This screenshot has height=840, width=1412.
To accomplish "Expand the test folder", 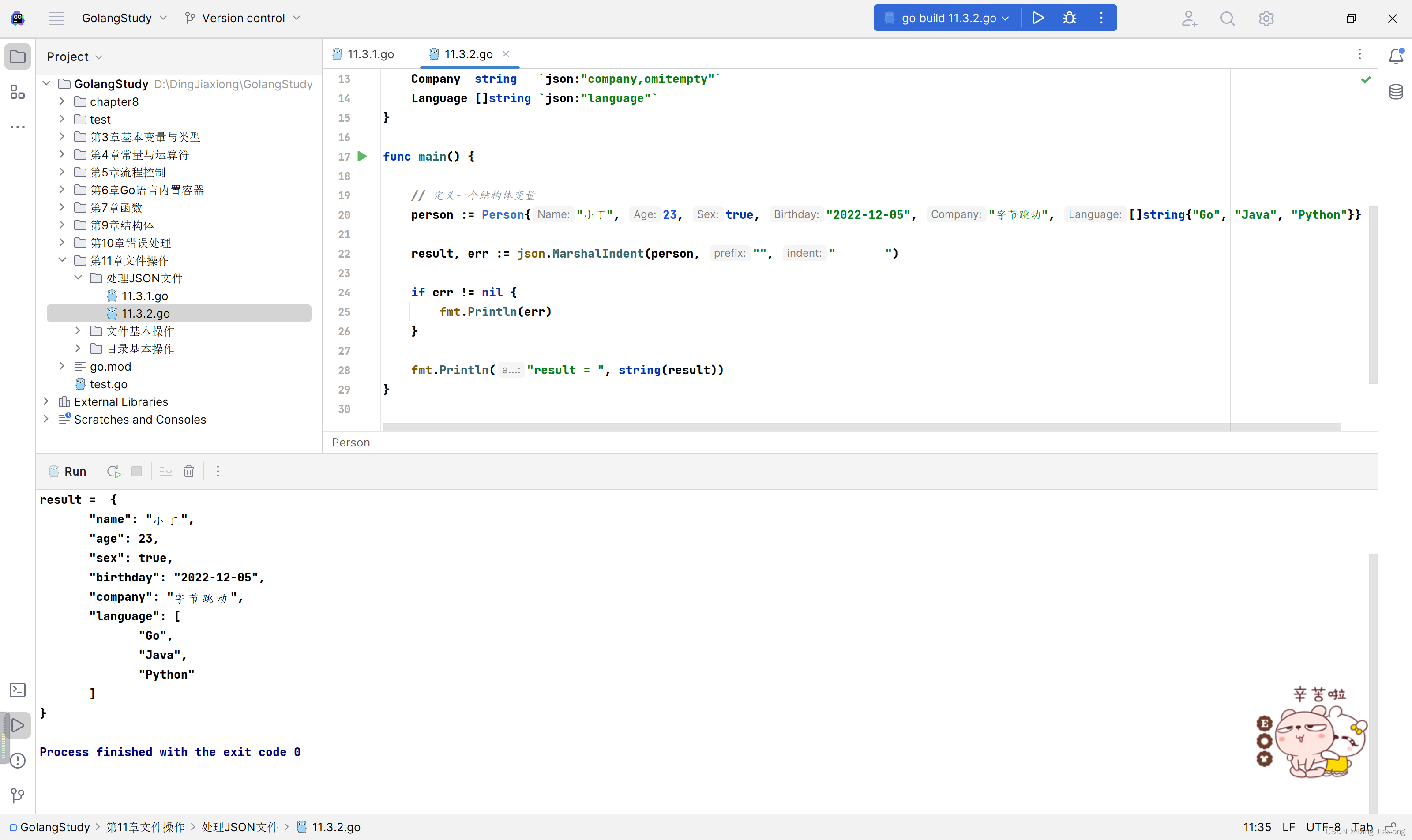I will click(x=62, y=119).
